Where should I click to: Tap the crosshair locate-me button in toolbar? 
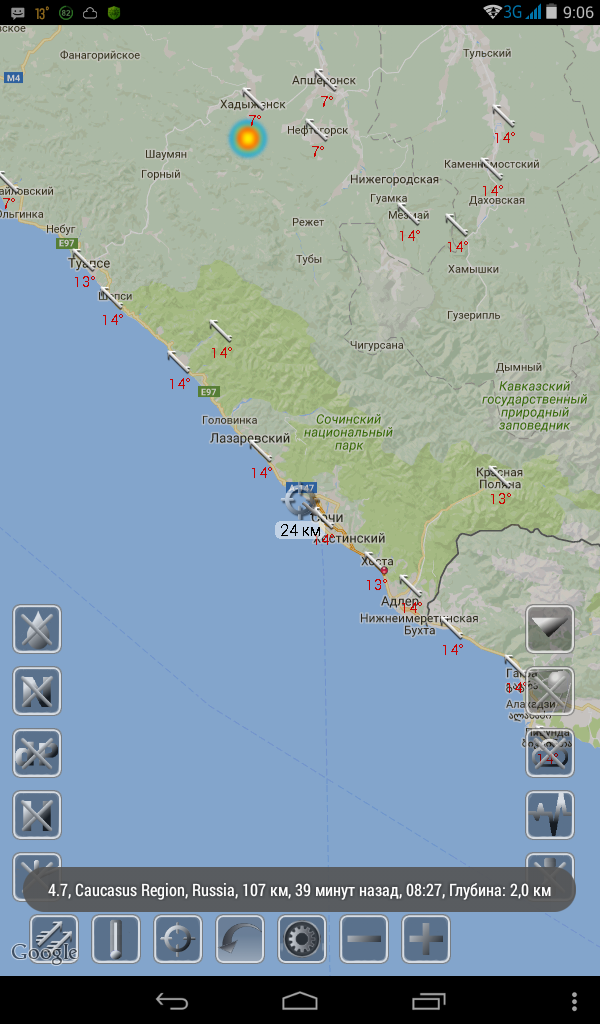coord(178,939)
